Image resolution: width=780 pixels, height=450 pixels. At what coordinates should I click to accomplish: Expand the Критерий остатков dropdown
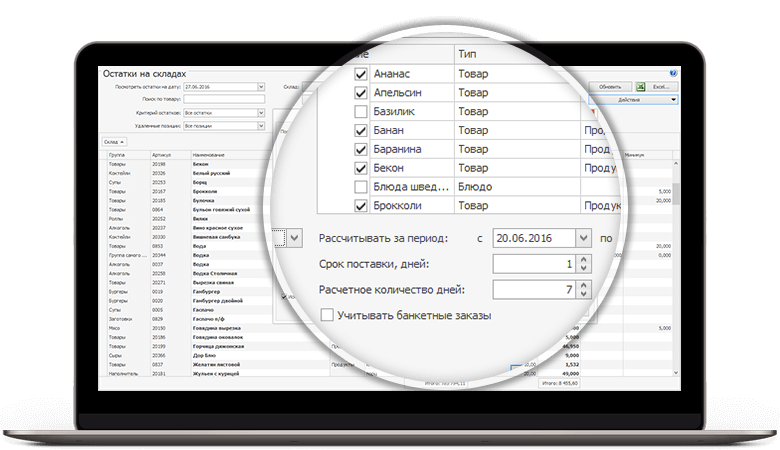tap(261, 114)
